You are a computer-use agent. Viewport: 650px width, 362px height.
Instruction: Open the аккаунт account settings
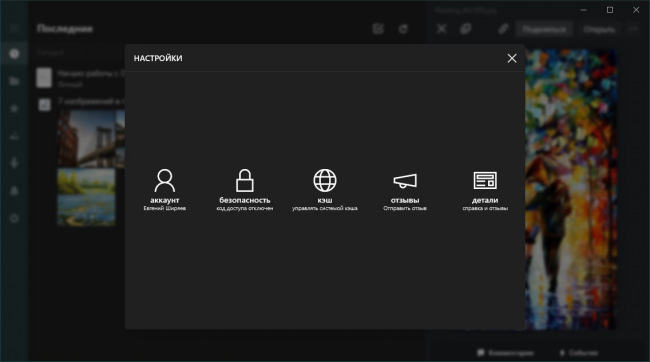(x=165, y=190)
